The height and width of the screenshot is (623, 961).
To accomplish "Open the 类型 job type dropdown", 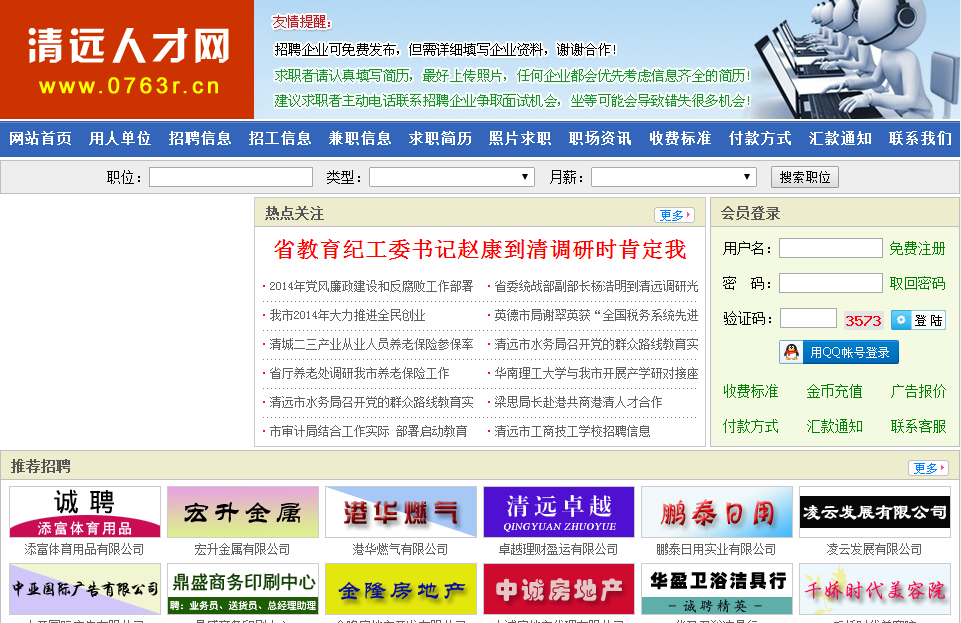I will tap(452, 177).
